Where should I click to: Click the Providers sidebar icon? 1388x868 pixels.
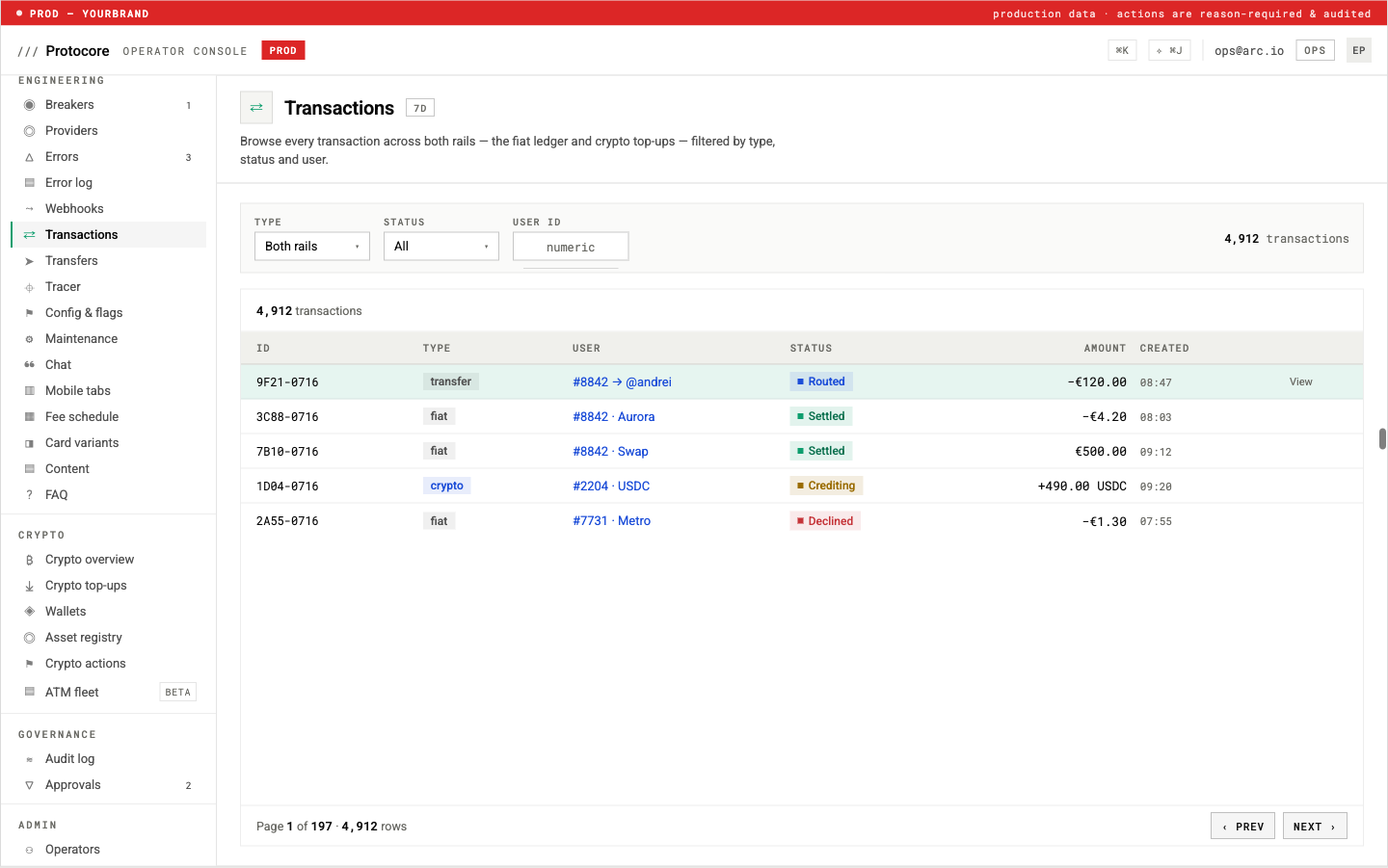pyautogui.click(x=29, y=131)
